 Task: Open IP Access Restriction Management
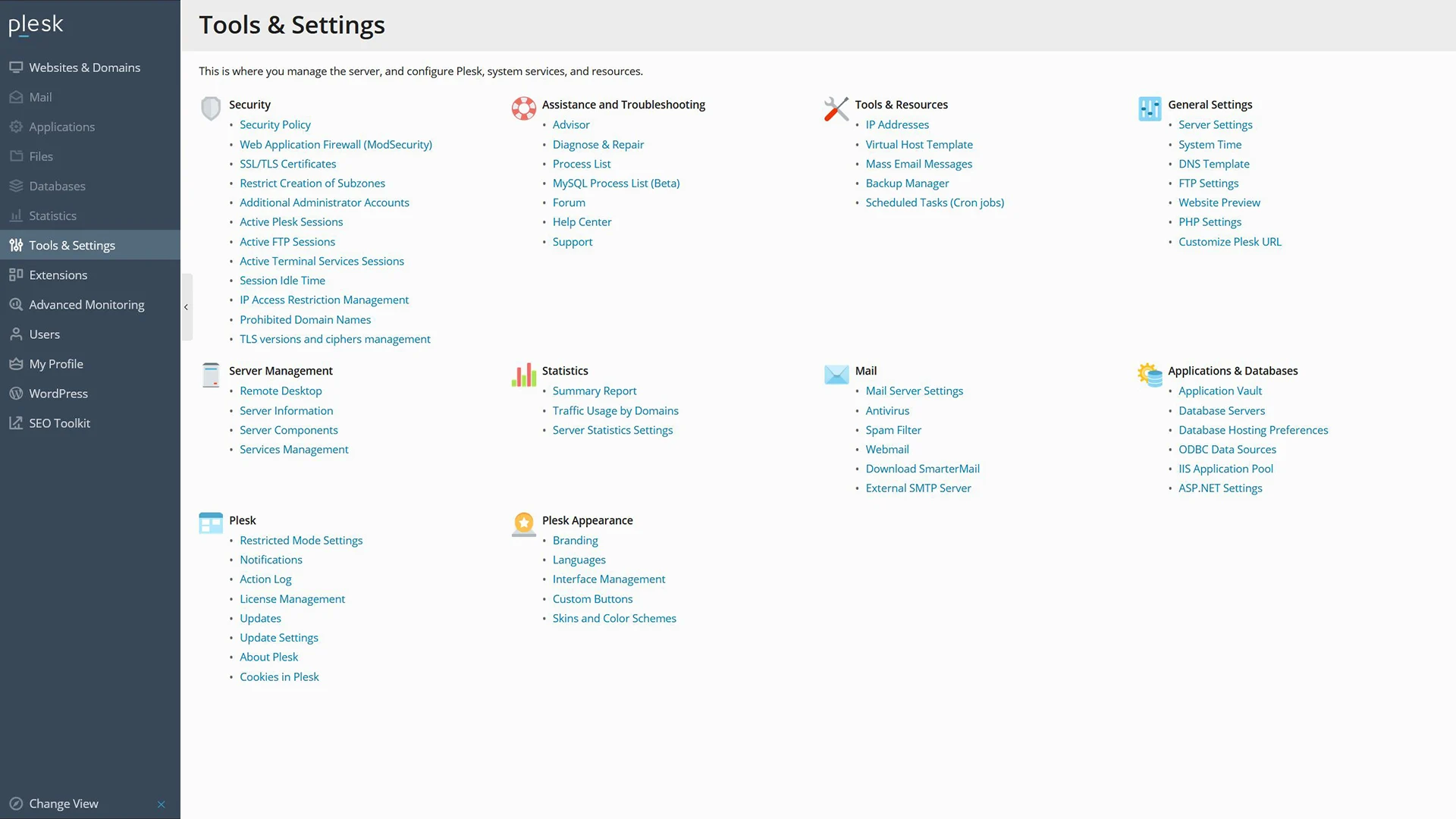click(324, 300)
